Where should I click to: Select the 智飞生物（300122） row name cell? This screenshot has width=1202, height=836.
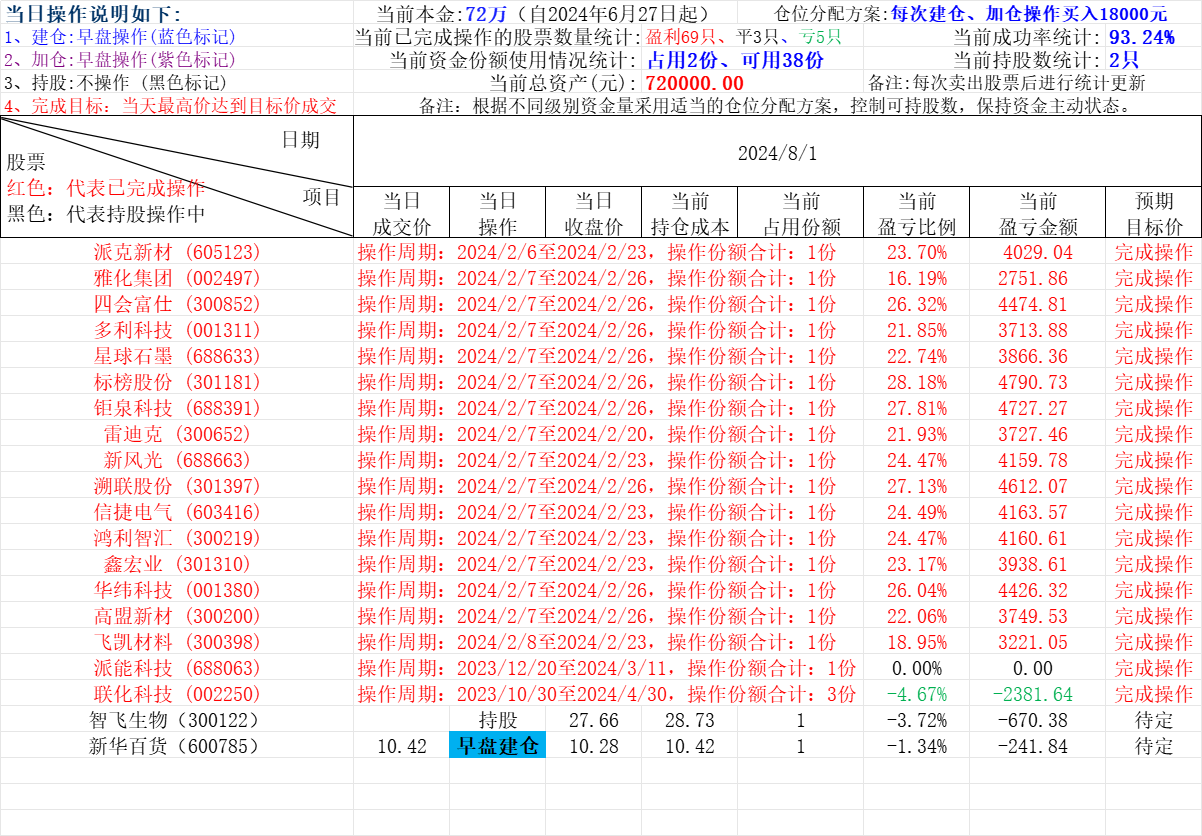click(x=176, y=720)
